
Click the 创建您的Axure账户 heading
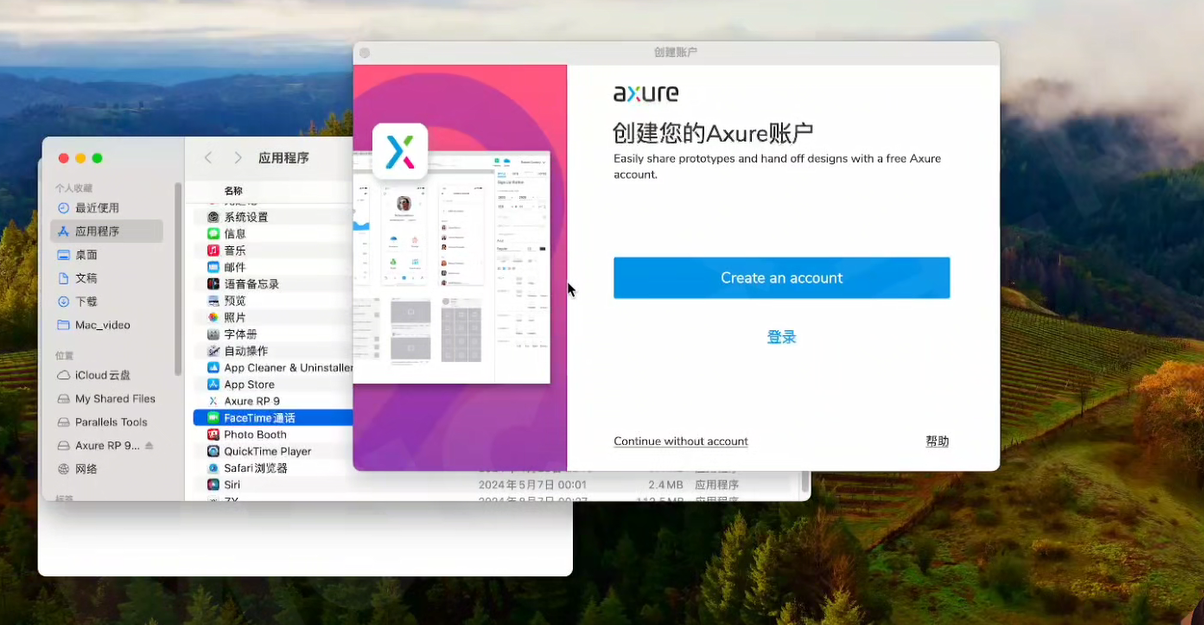[x=713, y=133]
